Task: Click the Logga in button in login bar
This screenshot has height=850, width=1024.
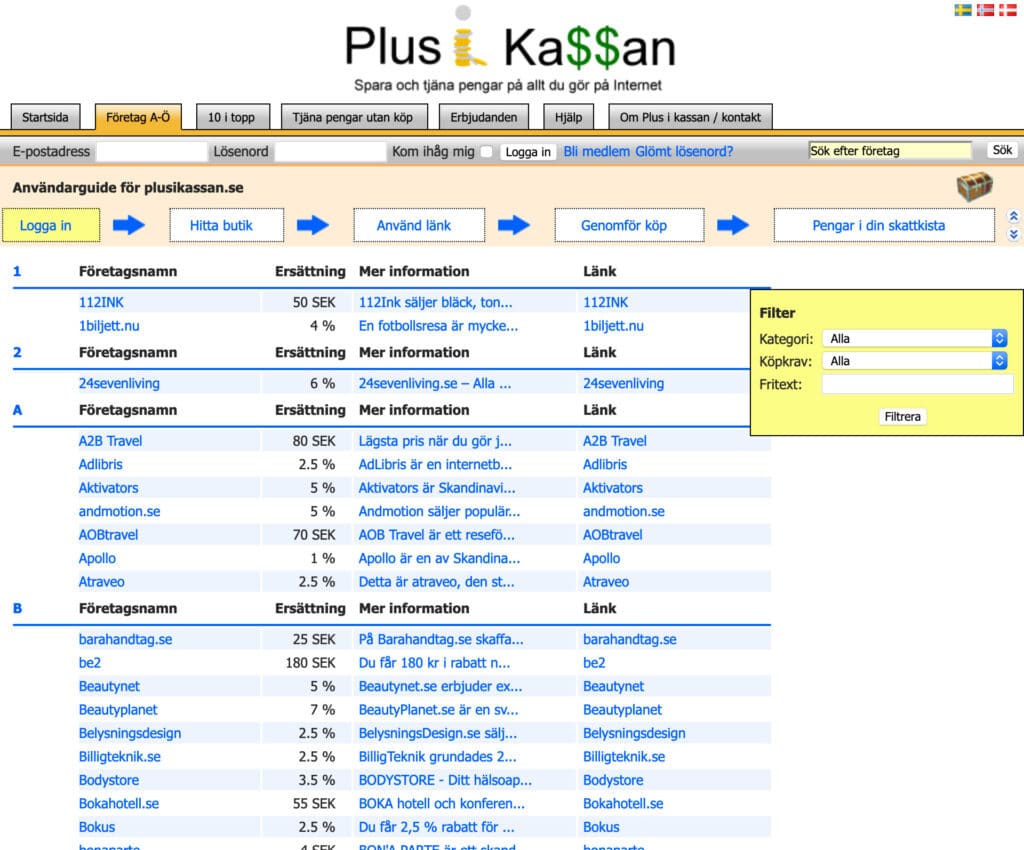Action: pos(528,152)
